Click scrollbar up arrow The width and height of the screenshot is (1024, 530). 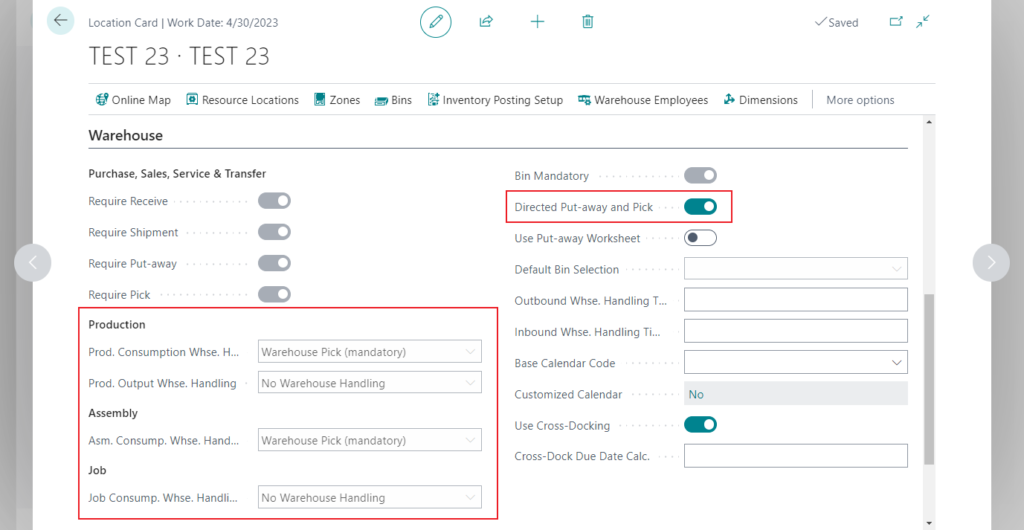pyautogui.click(x=929, y=122)
